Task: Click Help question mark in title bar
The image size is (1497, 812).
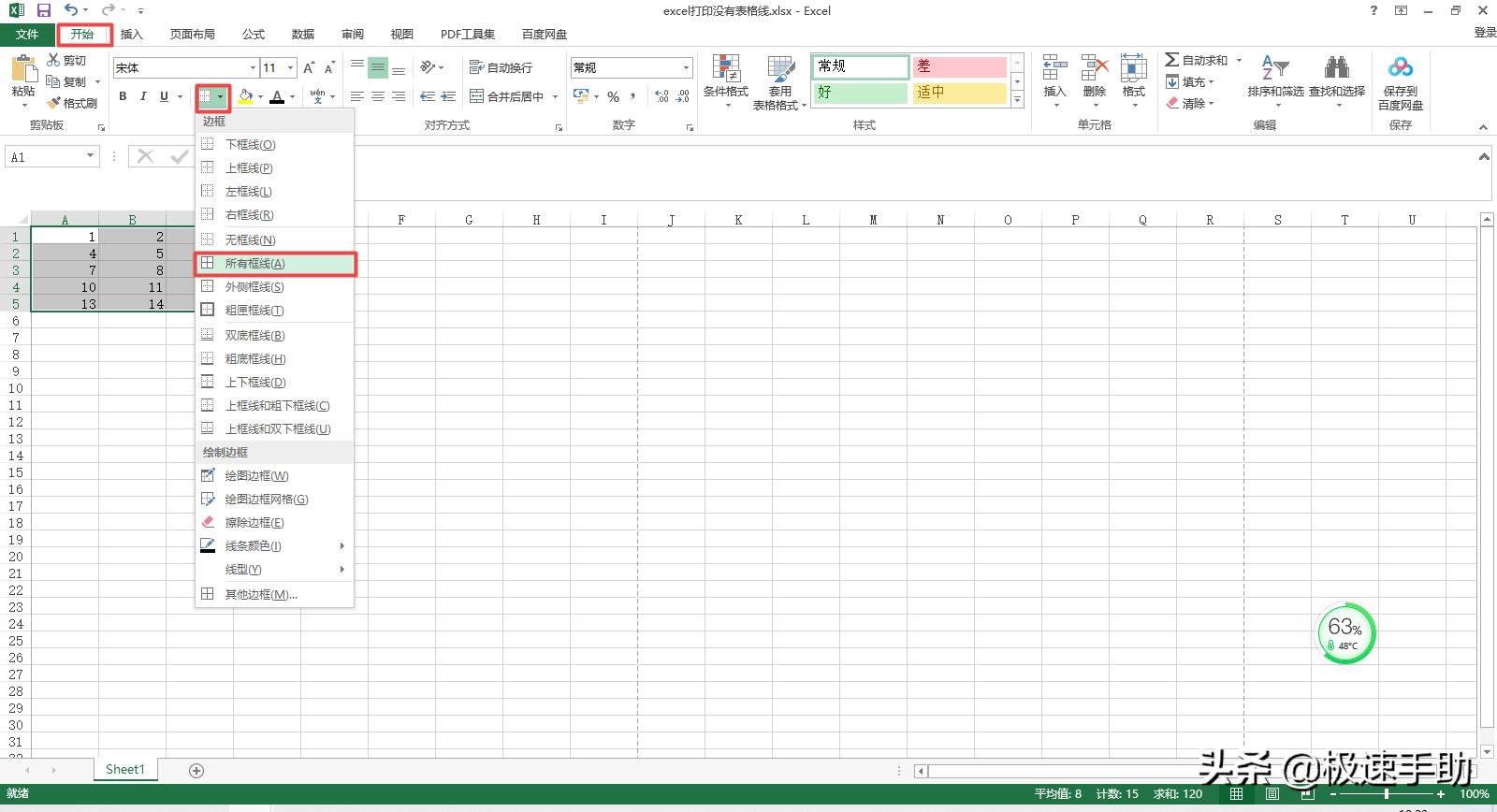Action: 1373,10
